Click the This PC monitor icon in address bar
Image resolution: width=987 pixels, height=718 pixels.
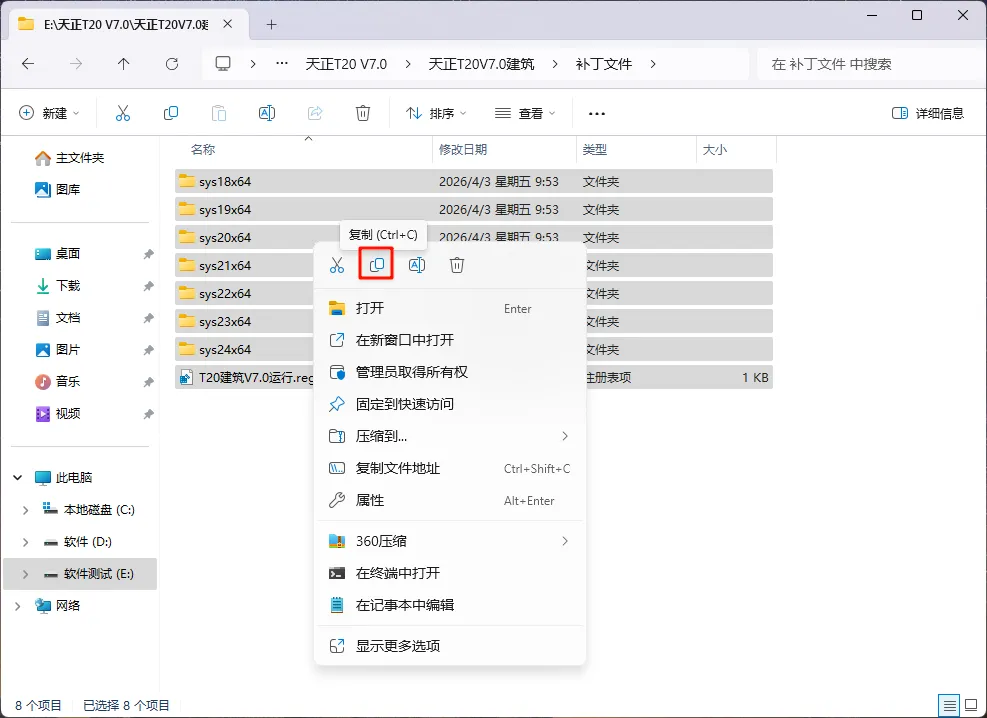(223, 64)
